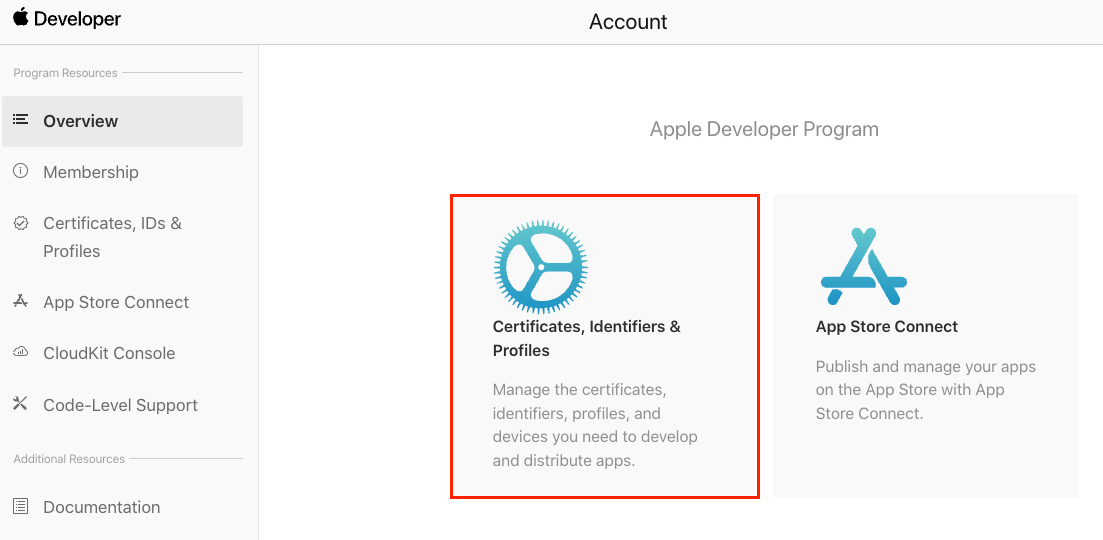Viewport: 1103px width, 540px height.
Task: Click the Code-Level Support tools icon
Action: click(x=21, y=404)
